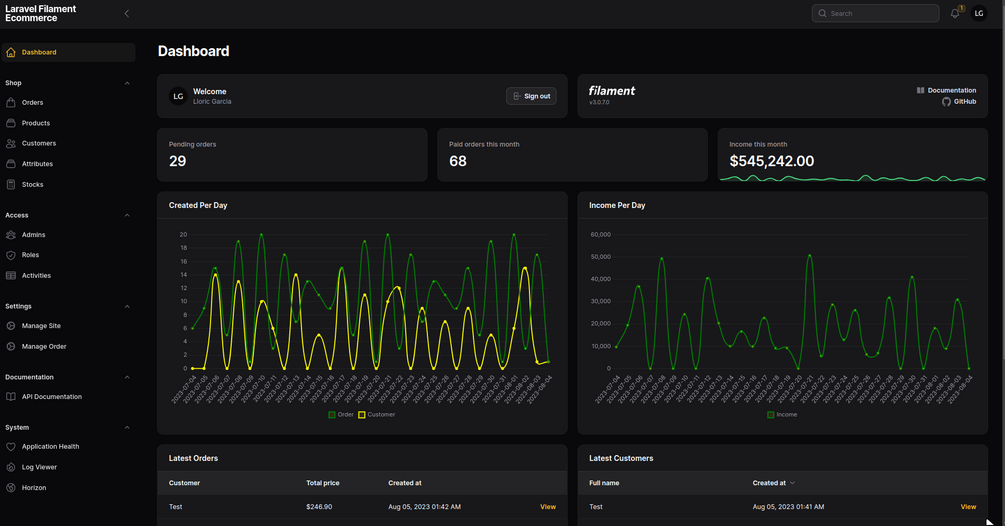The image size is (1005, 526).
Task: Click the GitHub logo icon
Action: click(x=946, y=102)
